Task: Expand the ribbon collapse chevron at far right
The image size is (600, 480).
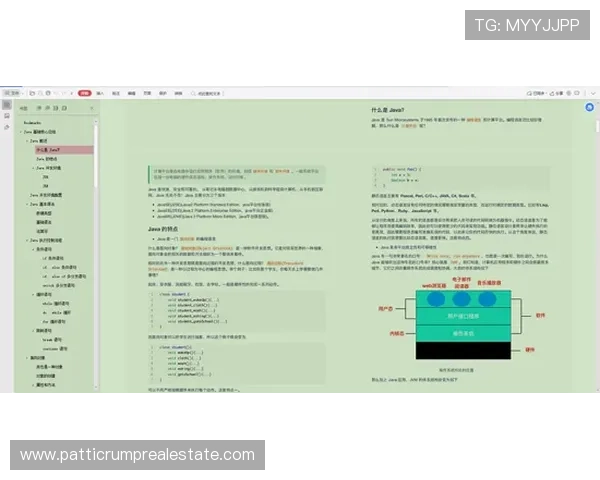Action: pyautogui.click(x=593, y=93)
